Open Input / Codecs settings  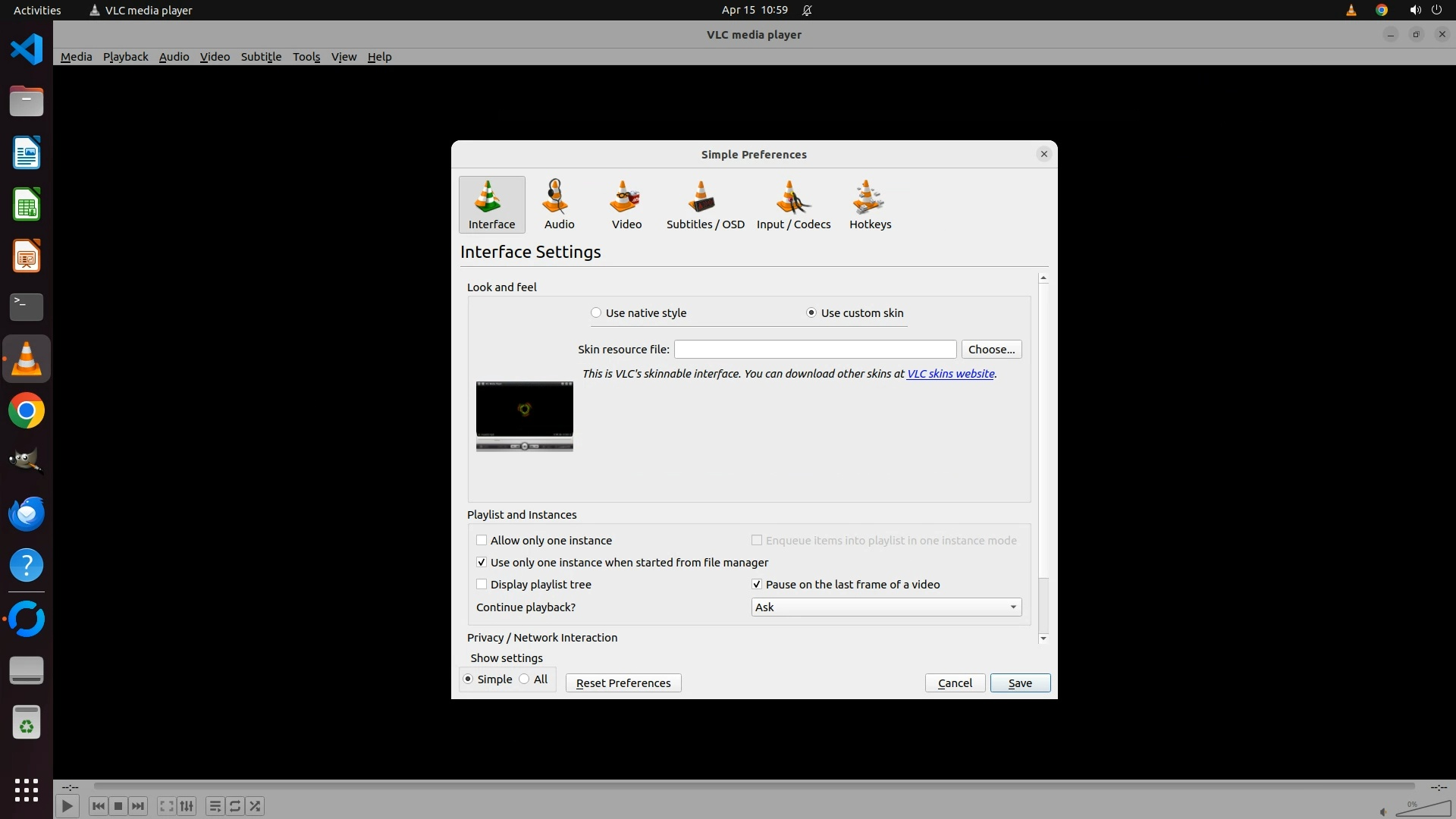click(x=793, y=204)
